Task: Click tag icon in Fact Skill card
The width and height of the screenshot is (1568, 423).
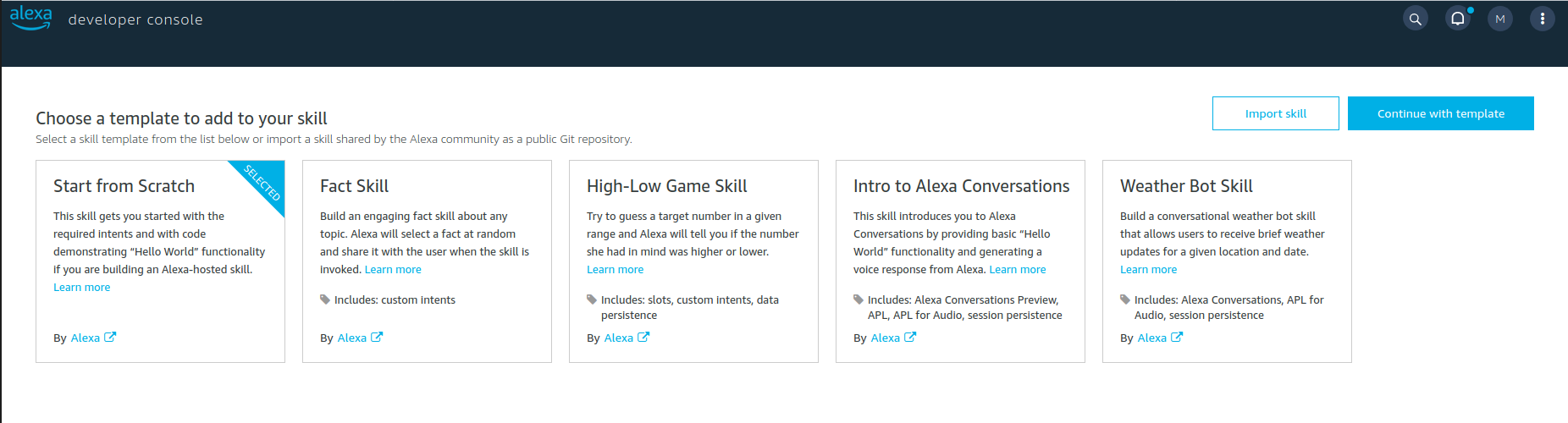Action: pos(325,299)
